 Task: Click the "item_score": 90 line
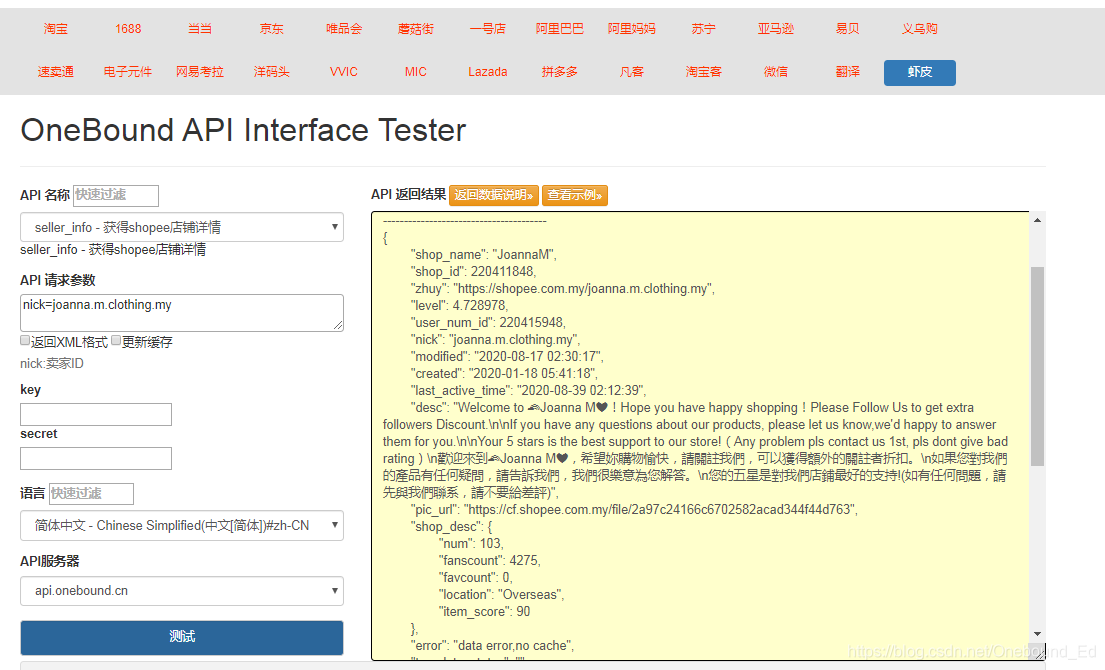484,612
